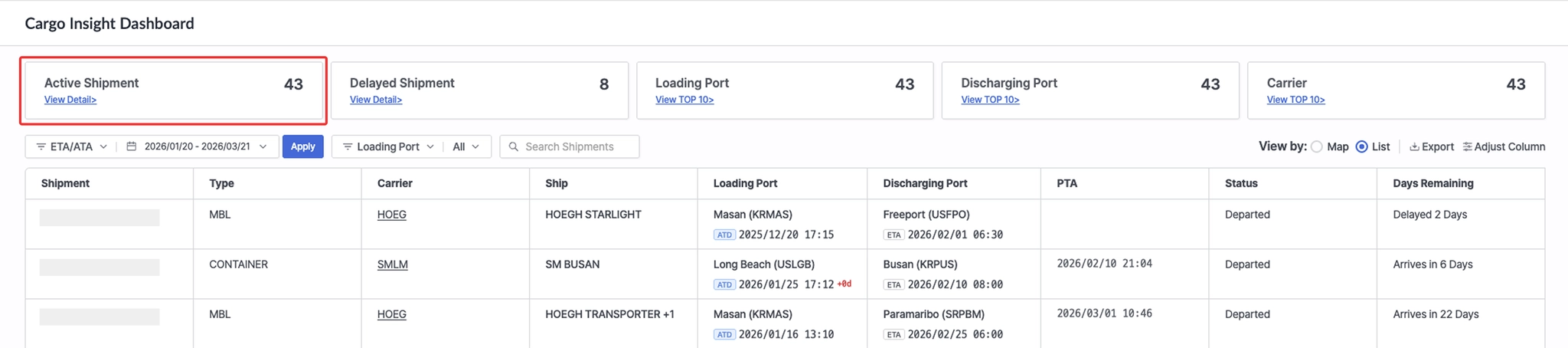
Task: Select the Carrier summary card
Action: click(x=1395, y=90)
